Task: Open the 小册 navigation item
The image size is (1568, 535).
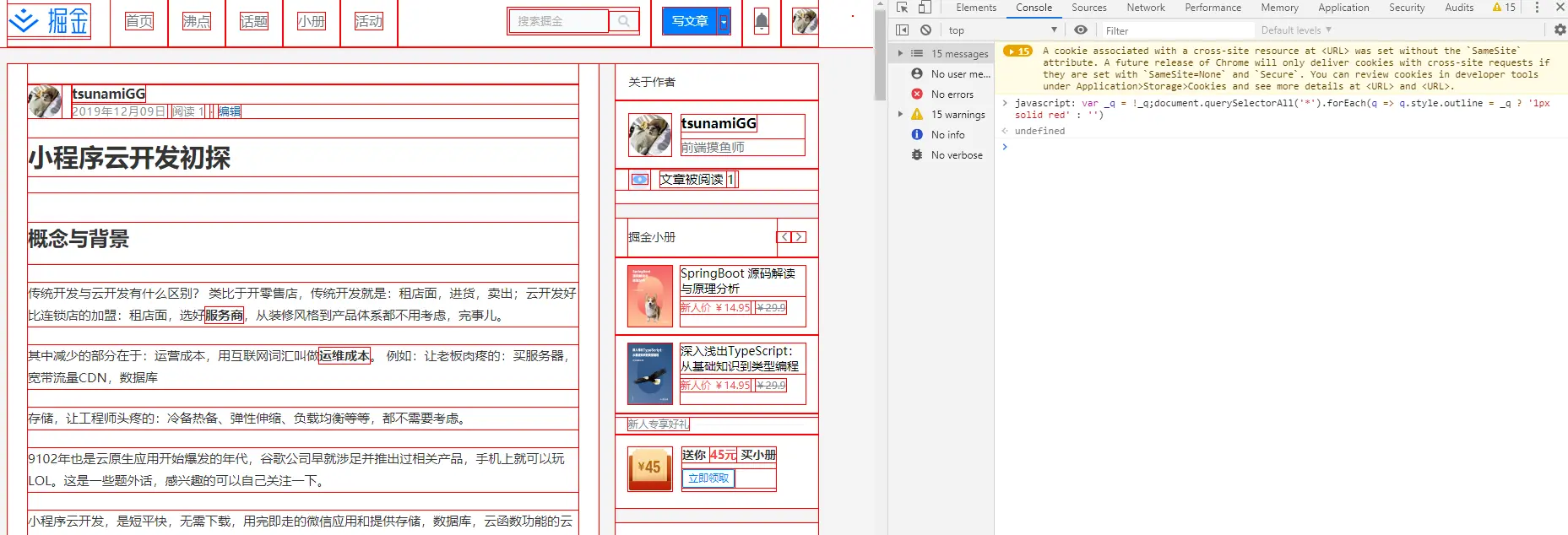Action: point(312,21)
